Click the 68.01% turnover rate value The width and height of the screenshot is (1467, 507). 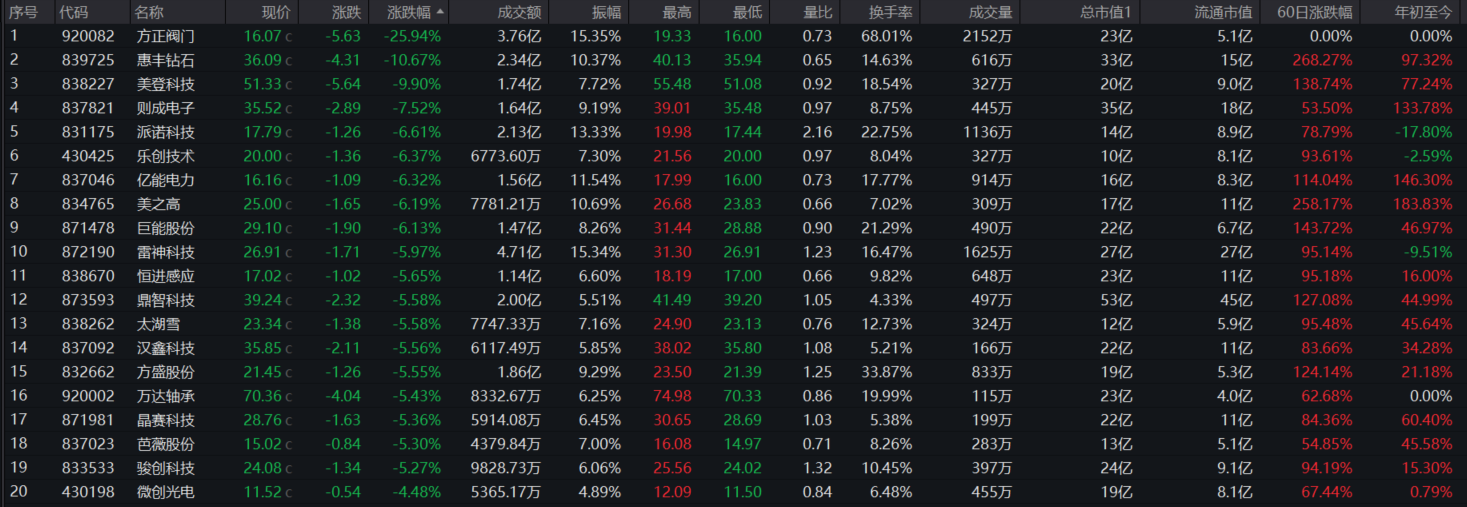pos(885,36)
